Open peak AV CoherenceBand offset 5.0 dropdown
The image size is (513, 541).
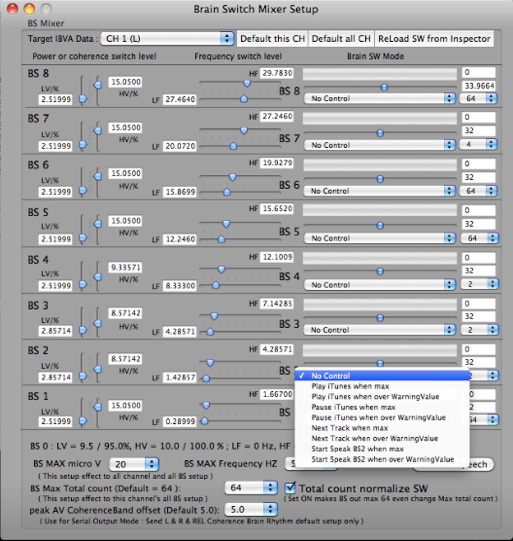point(251,509)
